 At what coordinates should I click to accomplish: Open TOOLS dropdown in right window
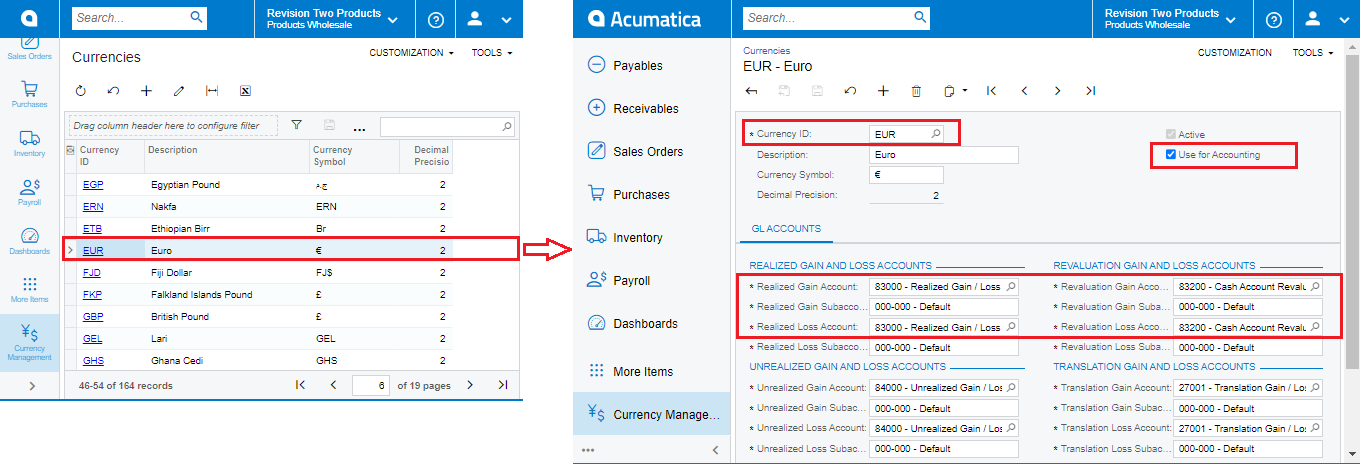pyautogui.click(x=1313, y=52)
